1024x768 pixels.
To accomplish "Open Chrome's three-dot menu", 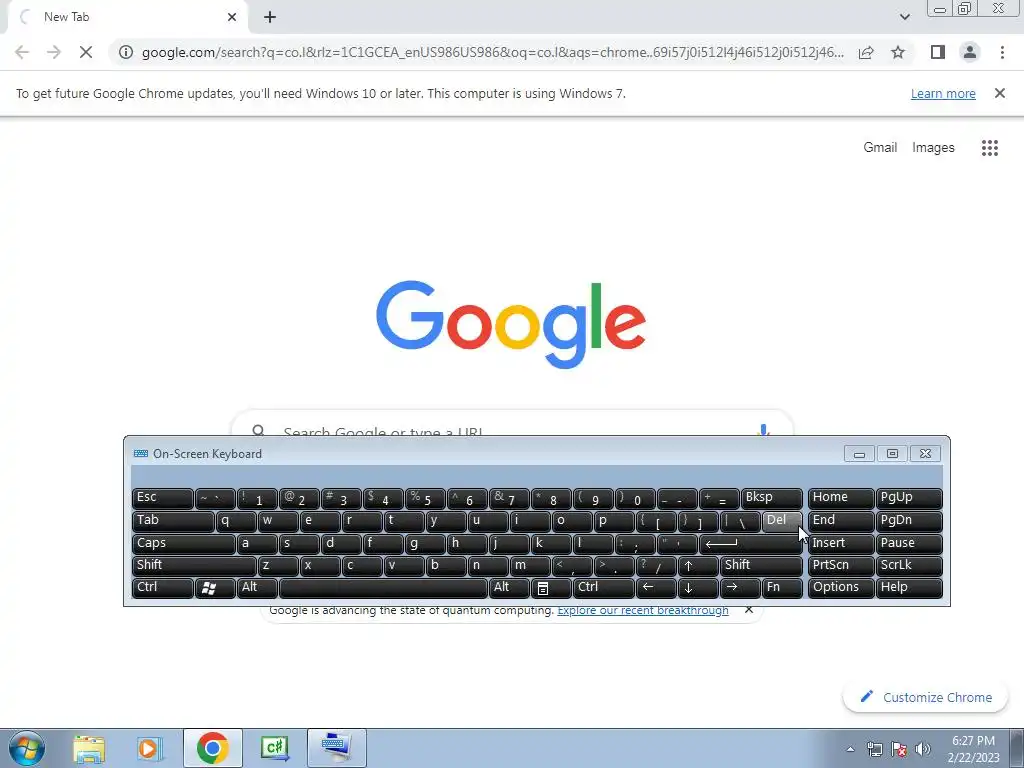I will tap(1002, 52).
